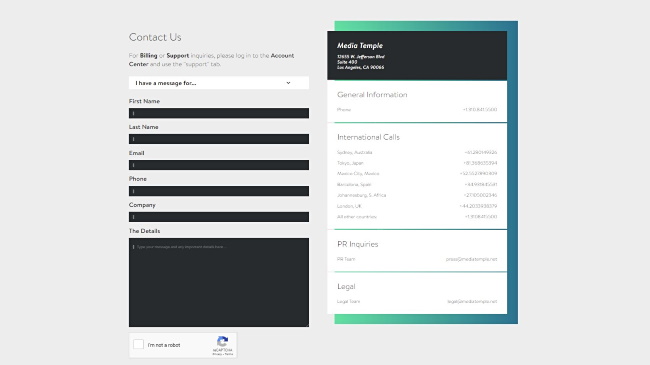Screen dimensions: 650x365
Task: Click the press@mediatemple.net email link
Action: 471,259
